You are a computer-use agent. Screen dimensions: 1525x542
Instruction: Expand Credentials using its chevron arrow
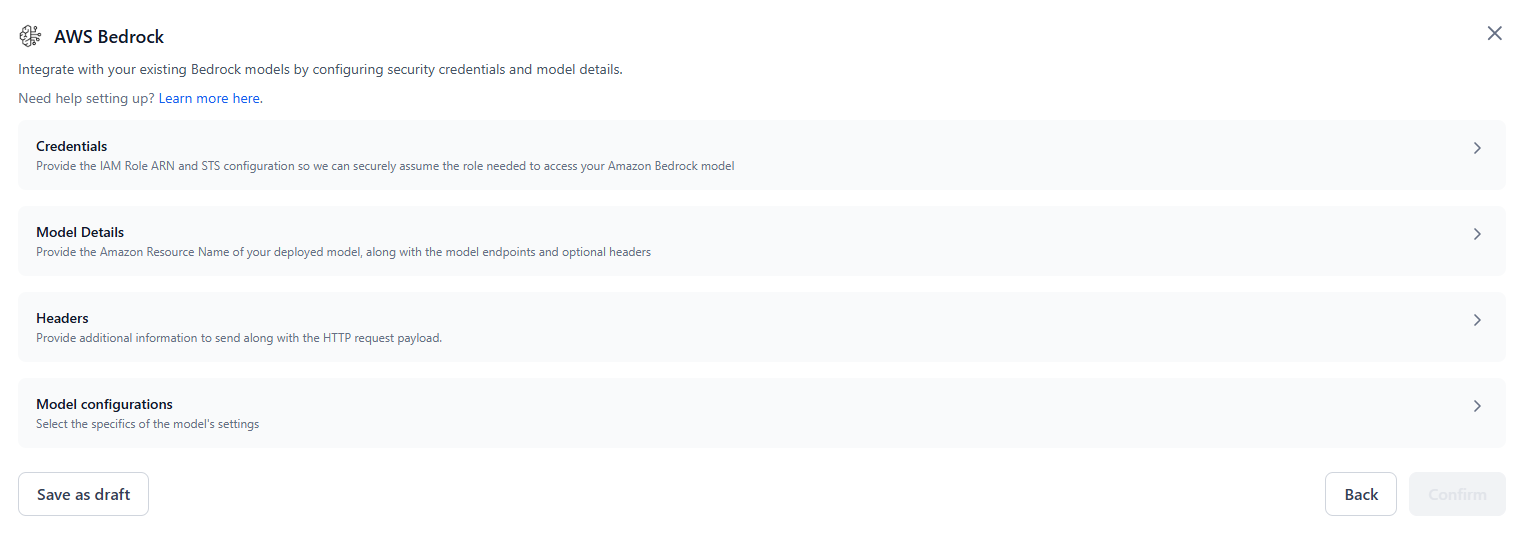(1477, 148)
